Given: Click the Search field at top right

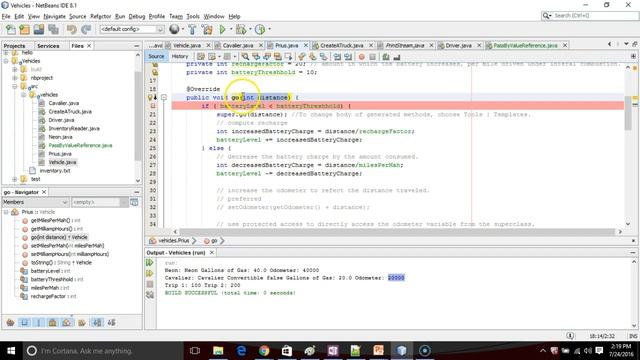Looking at the screenshot, I should click(x=589, y=16).
